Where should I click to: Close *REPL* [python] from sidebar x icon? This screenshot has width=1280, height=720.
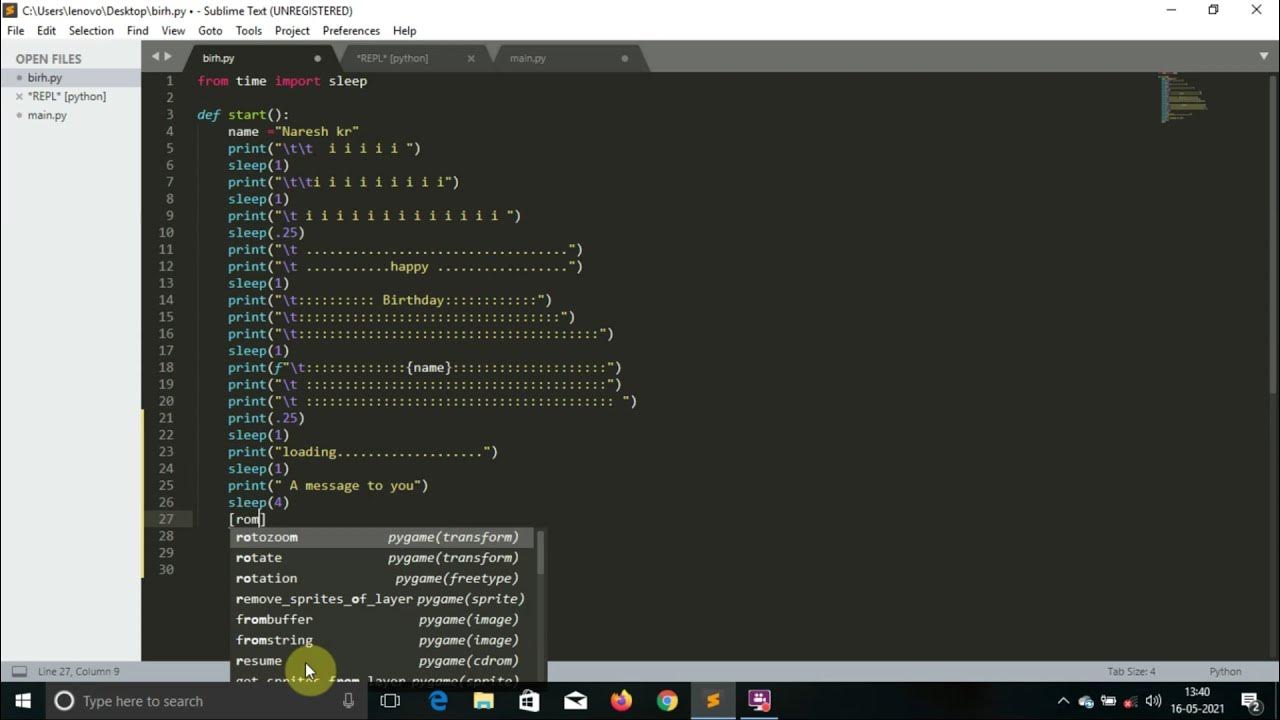18,96
